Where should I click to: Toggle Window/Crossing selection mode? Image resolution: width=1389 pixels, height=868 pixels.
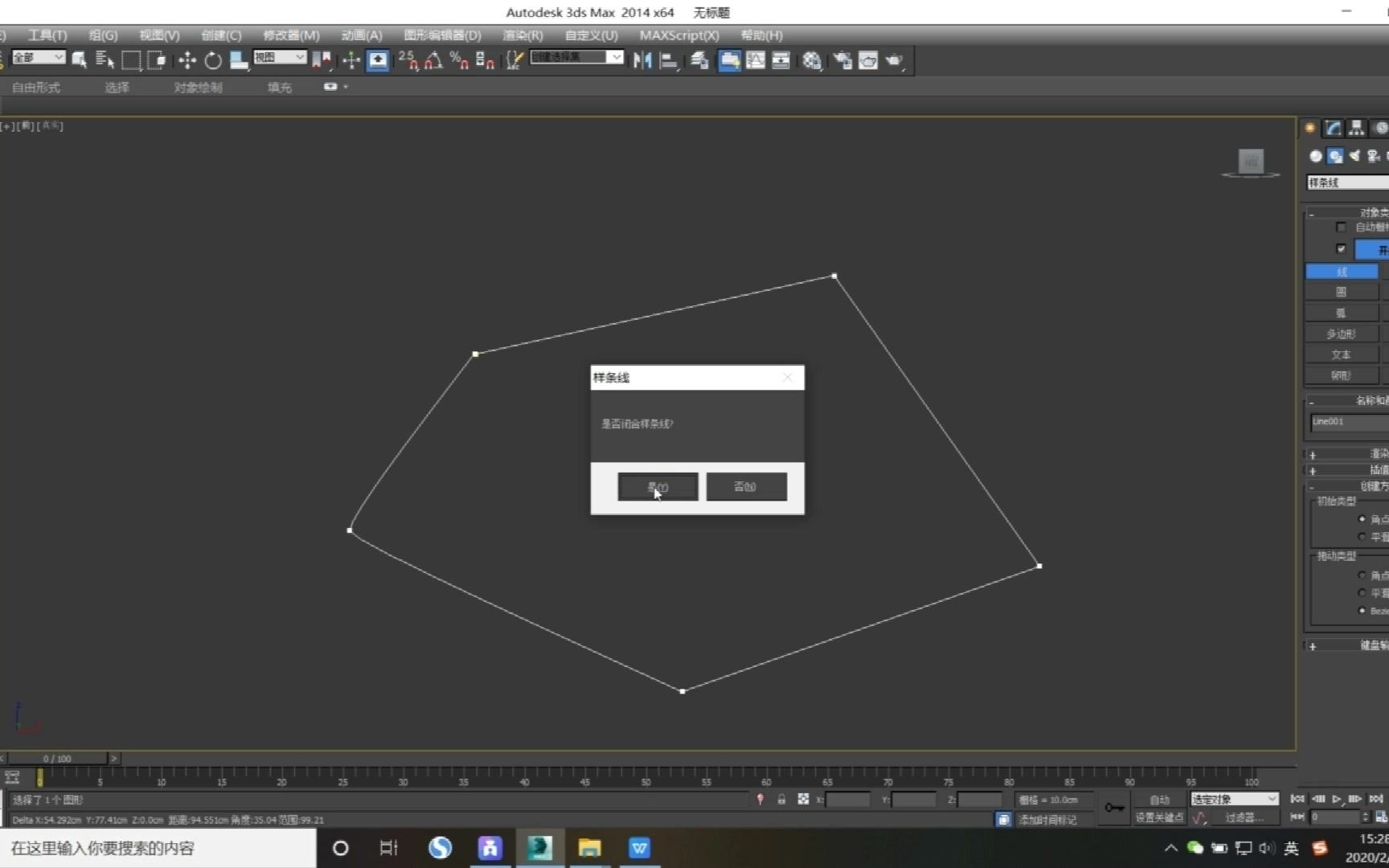pos(157,60)
